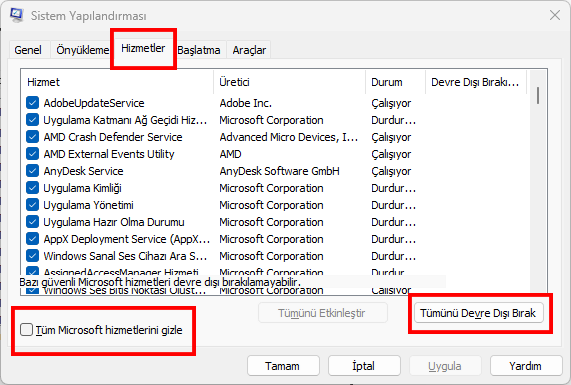Sort by the Hizmet column header
The width and height of the screenshot is (571, 385).
[117, 82]
